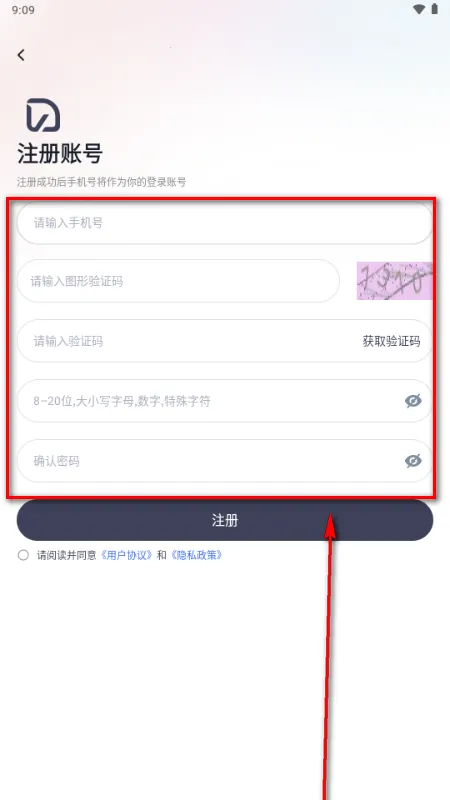Click the 请阅读并同意 agreement text
The image size is (450, 800).
(66, 555)
